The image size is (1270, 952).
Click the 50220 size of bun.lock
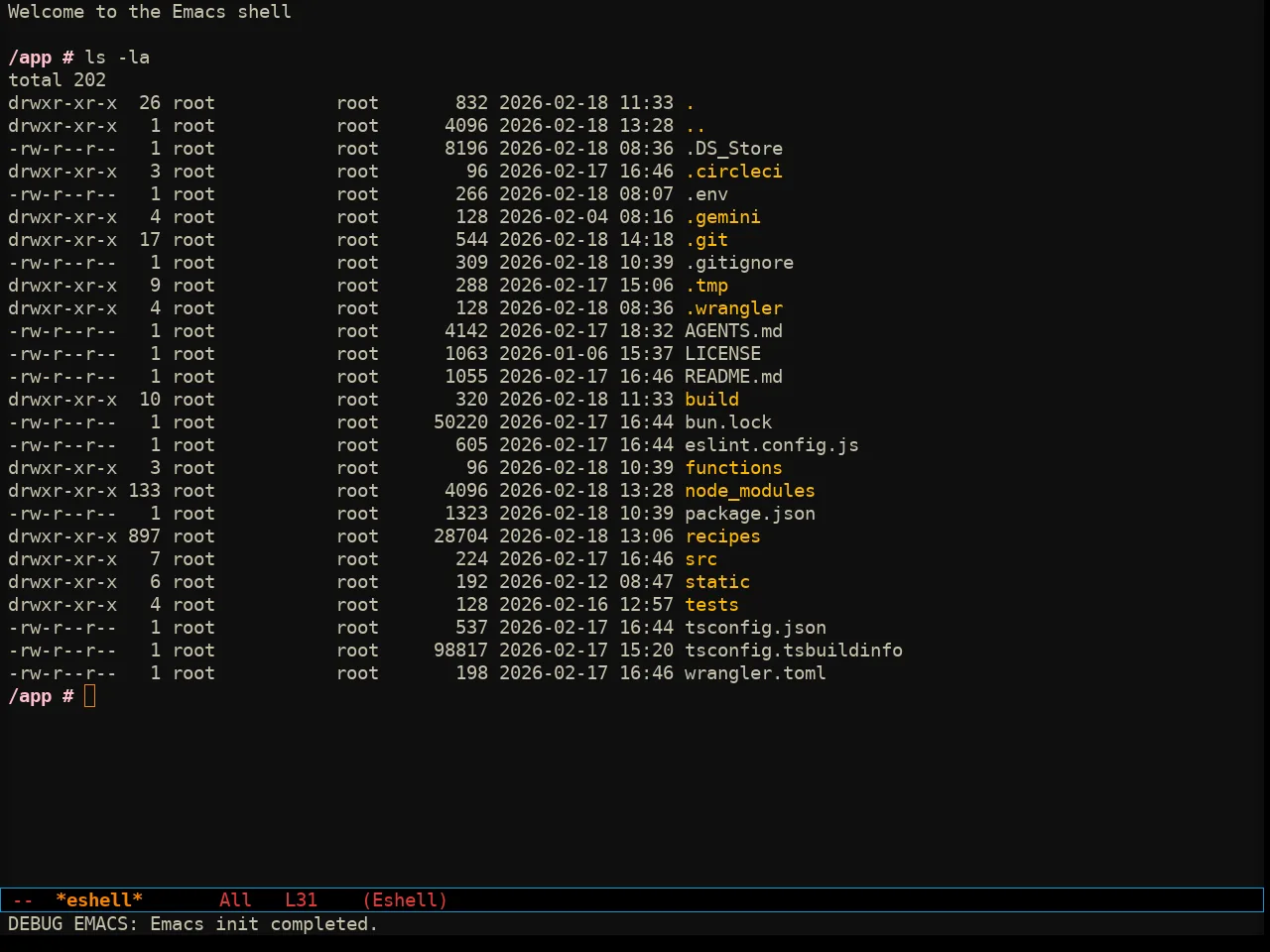[461, 422]
